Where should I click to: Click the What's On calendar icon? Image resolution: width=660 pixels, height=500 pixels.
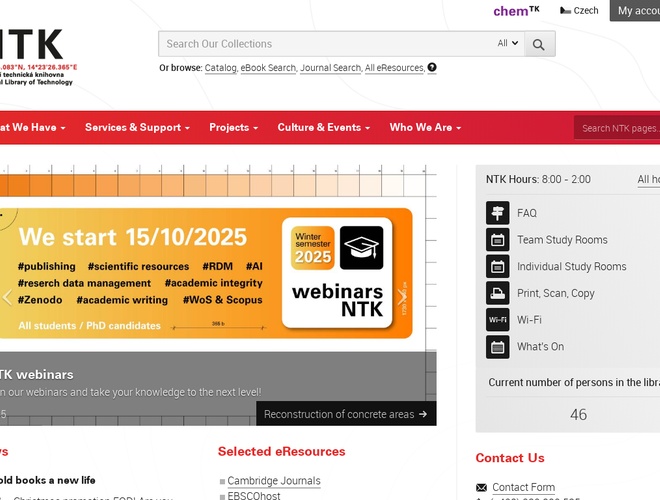pos(497,347)
